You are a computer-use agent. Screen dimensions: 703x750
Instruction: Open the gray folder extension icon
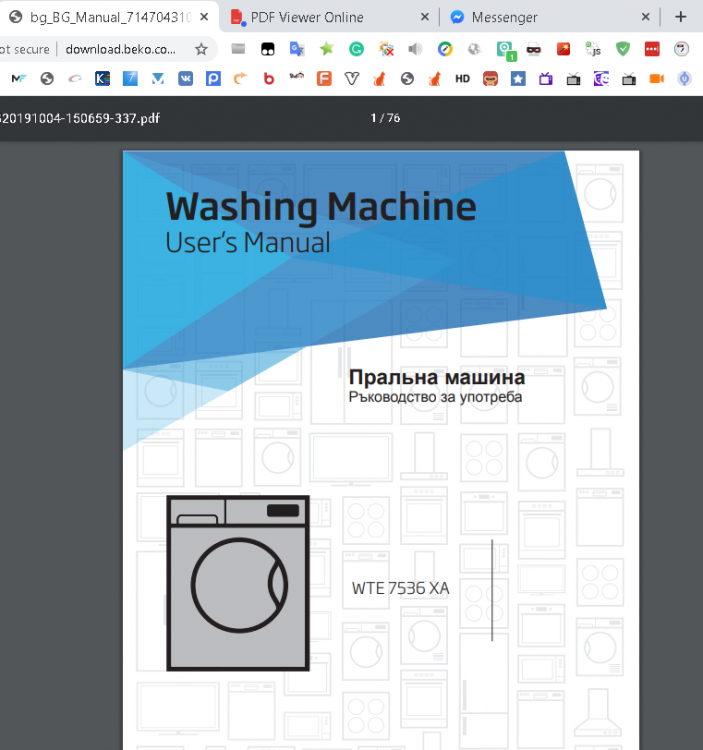coord(238,49)
